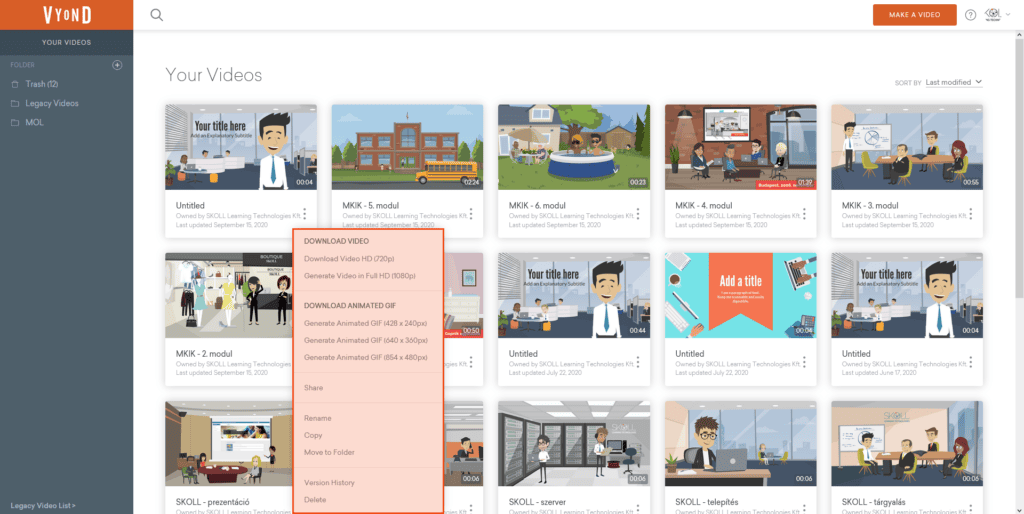Select Delete in the context menu
This screenshot has width=1024, height=514.
tap(315, 500)
